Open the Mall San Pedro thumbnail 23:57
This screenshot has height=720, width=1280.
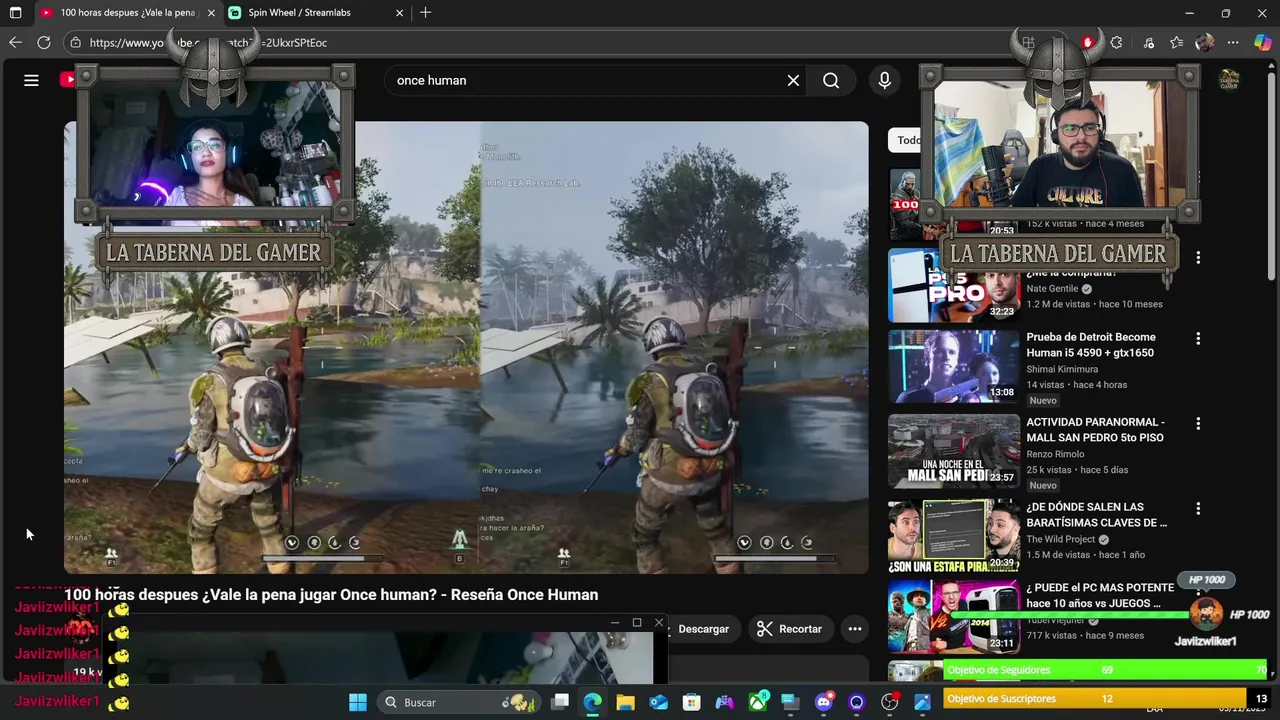click(x=954, y=452)
